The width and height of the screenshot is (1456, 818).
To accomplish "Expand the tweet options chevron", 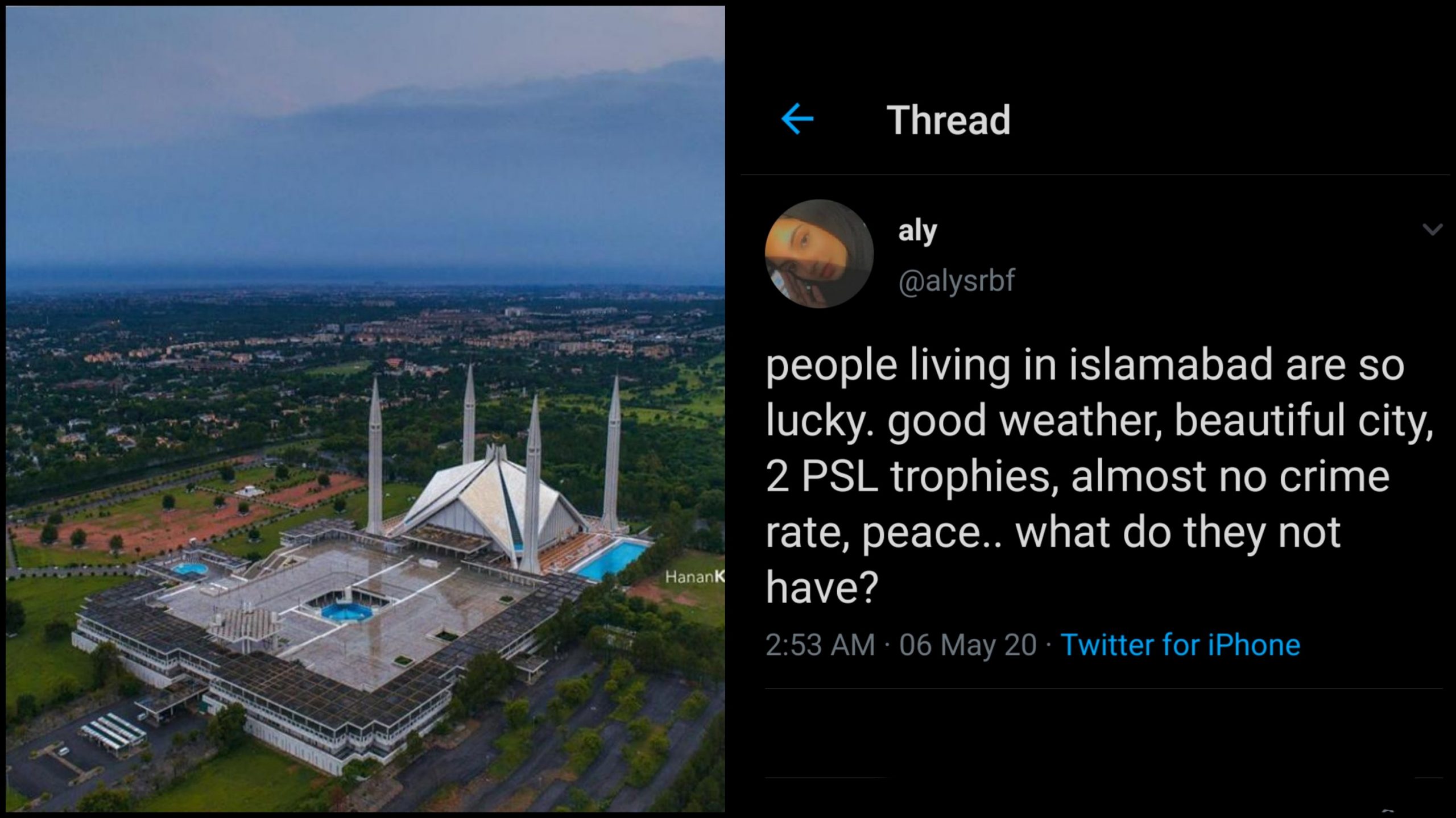I will tap(1432, 230).
